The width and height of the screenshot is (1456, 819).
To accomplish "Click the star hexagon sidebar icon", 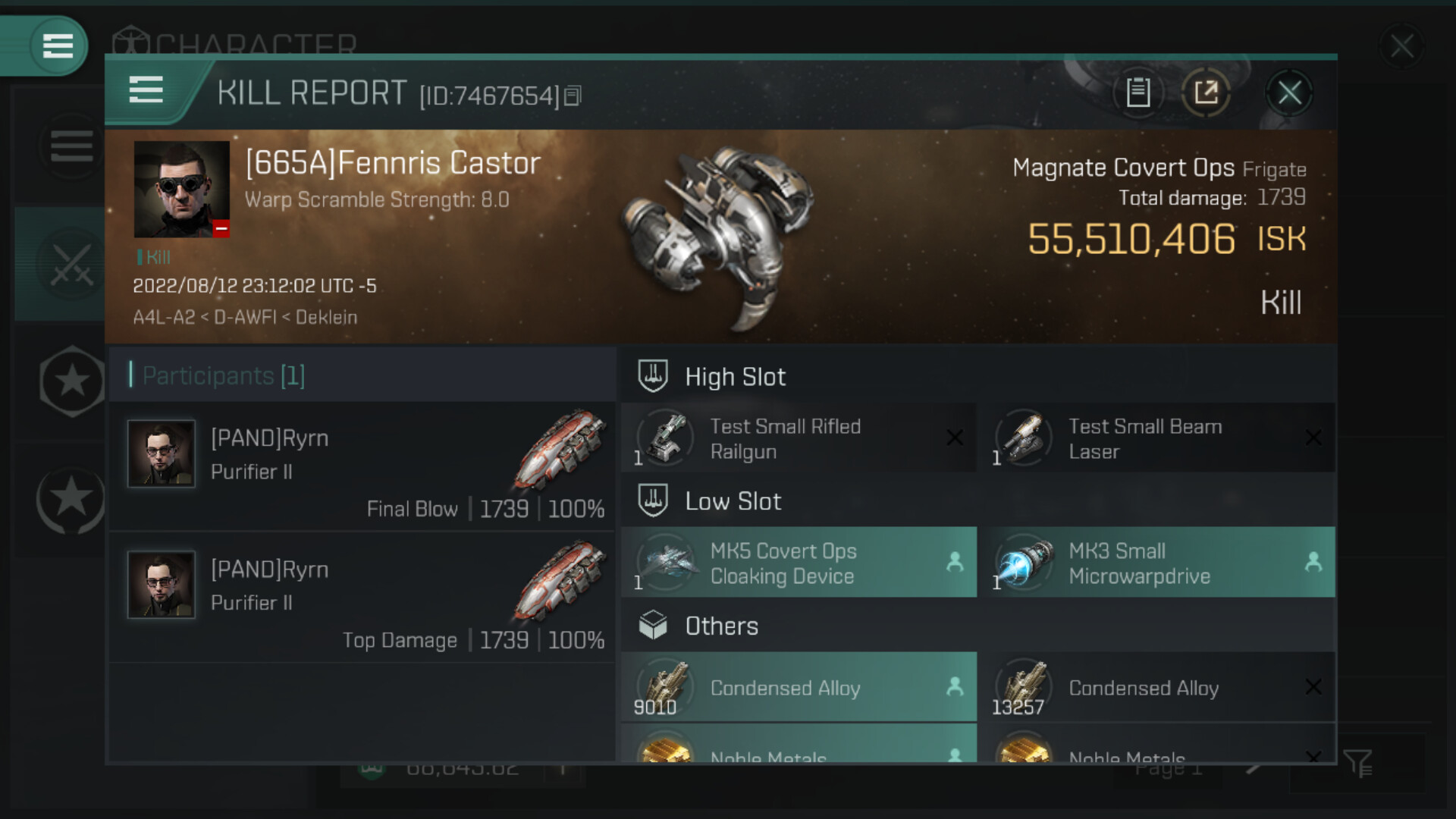I will point(71,381).
